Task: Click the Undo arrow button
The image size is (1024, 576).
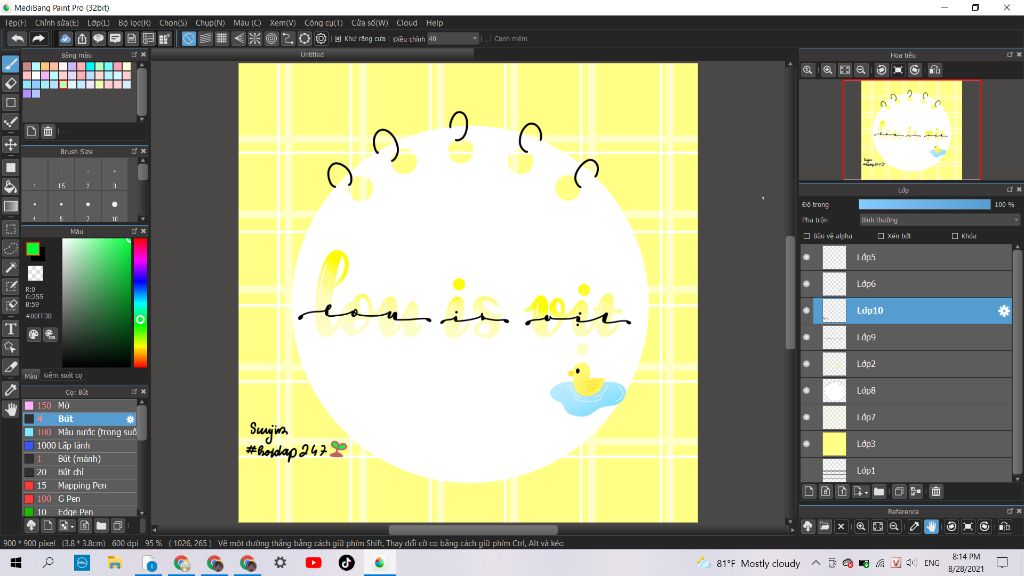Action: click(18, 39)
